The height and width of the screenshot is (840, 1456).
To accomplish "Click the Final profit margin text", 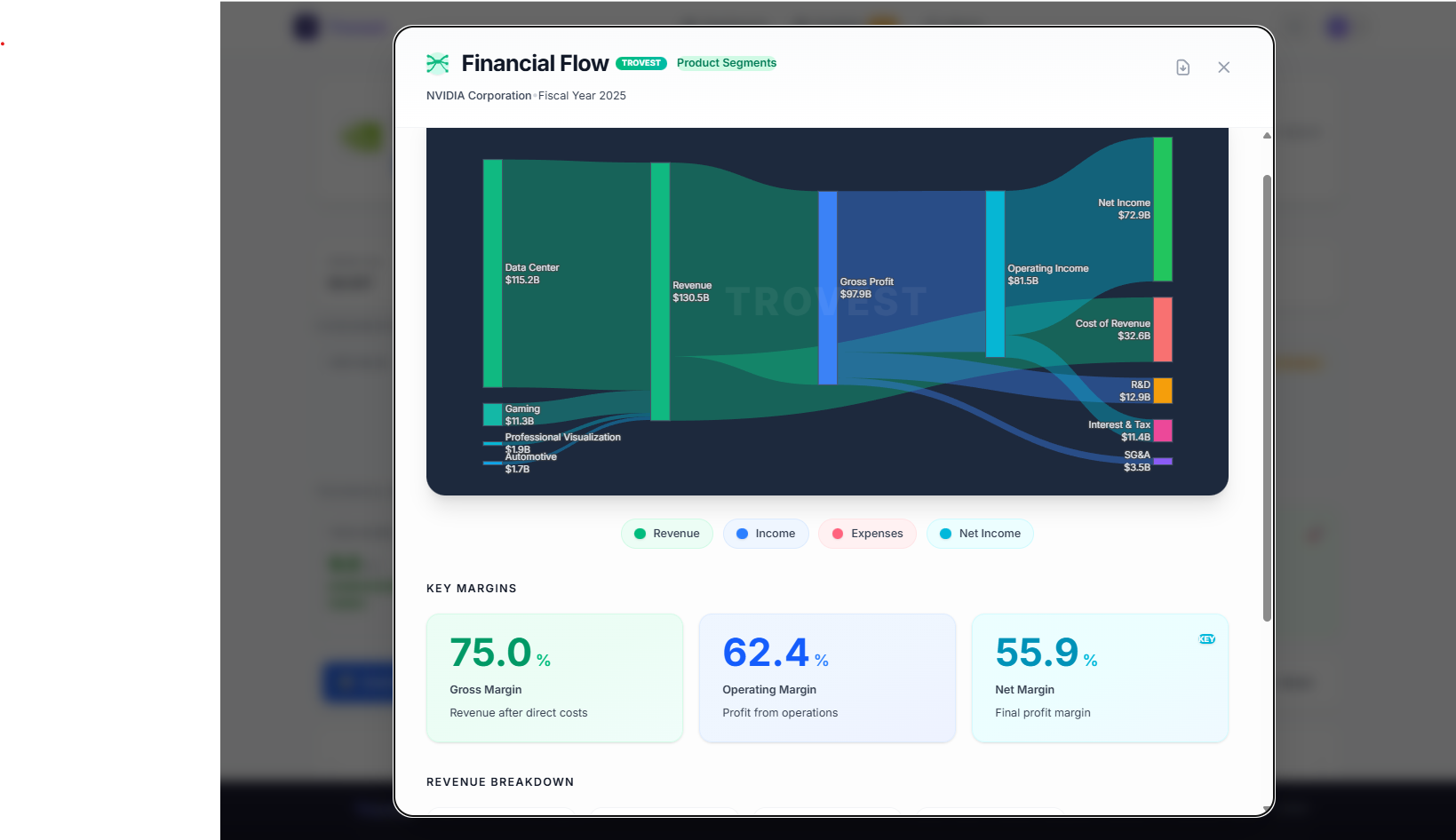I will pyautogui.click(x=1043, y=713).
